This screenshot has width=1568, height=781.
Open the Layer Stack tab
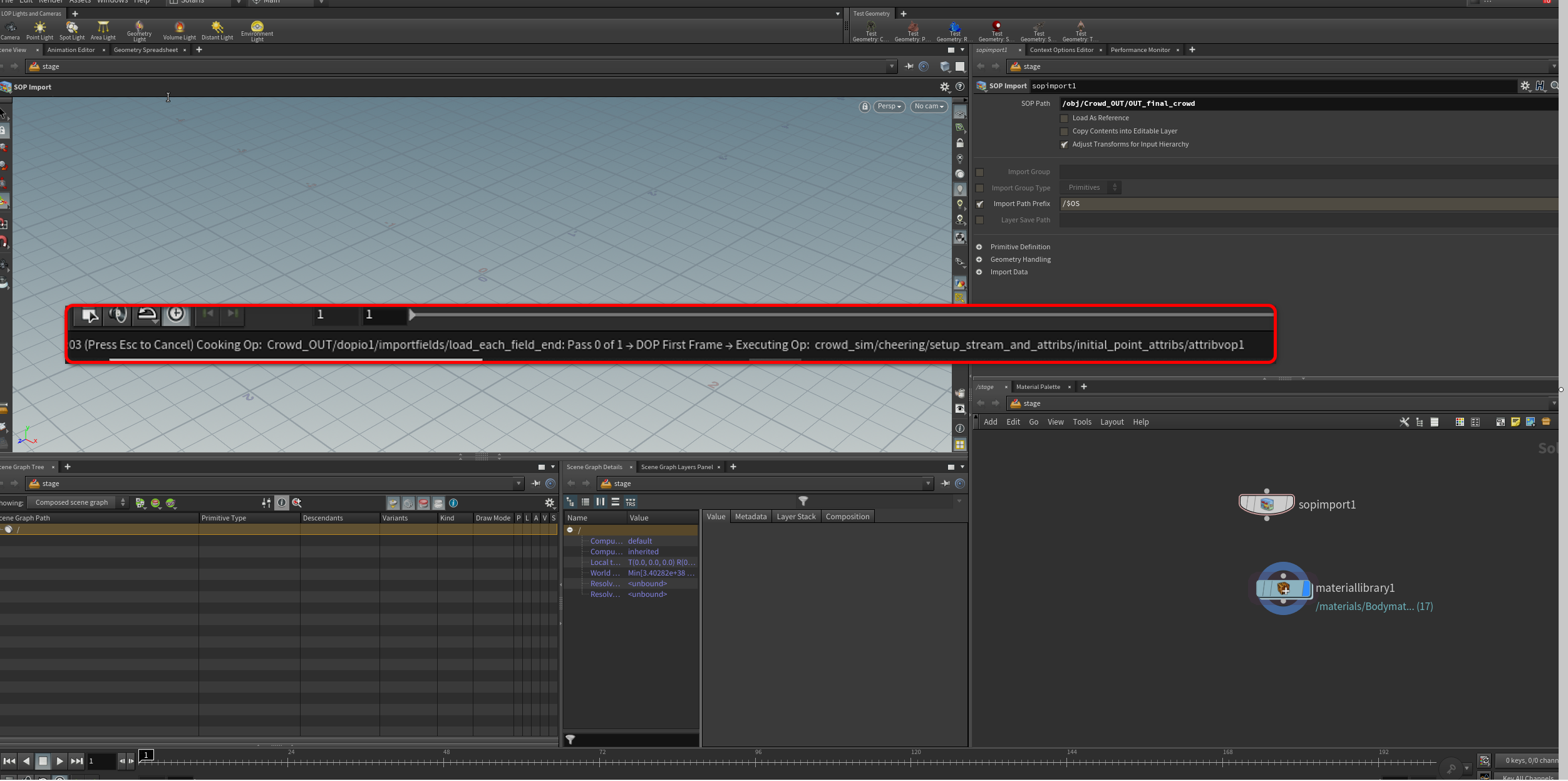coord(796,517)
